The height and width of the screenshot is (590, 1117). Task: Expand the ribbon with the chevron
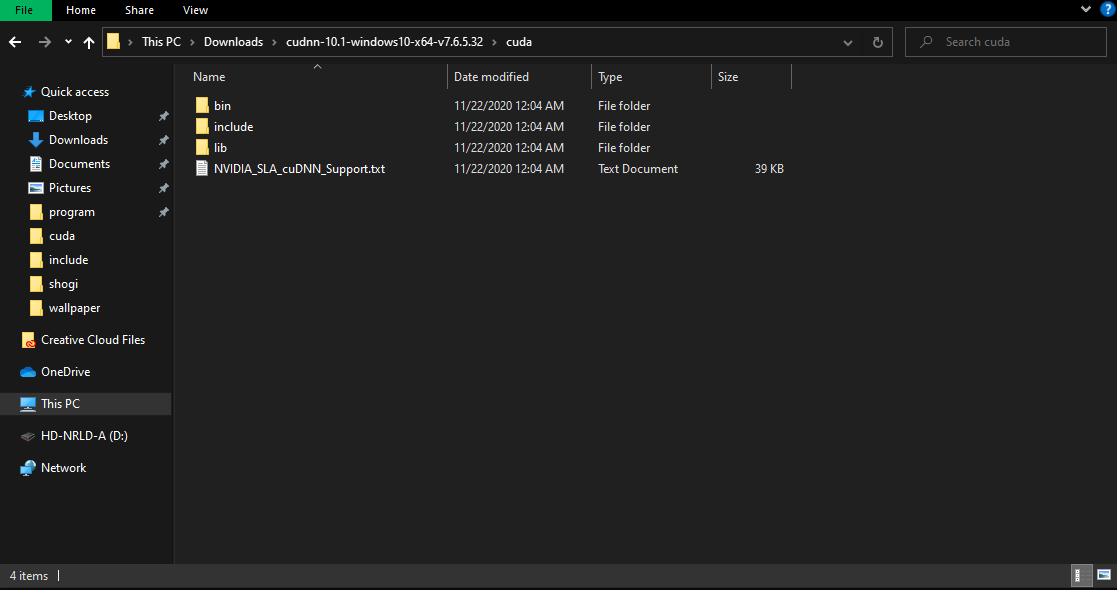[x=1086, y=9]
